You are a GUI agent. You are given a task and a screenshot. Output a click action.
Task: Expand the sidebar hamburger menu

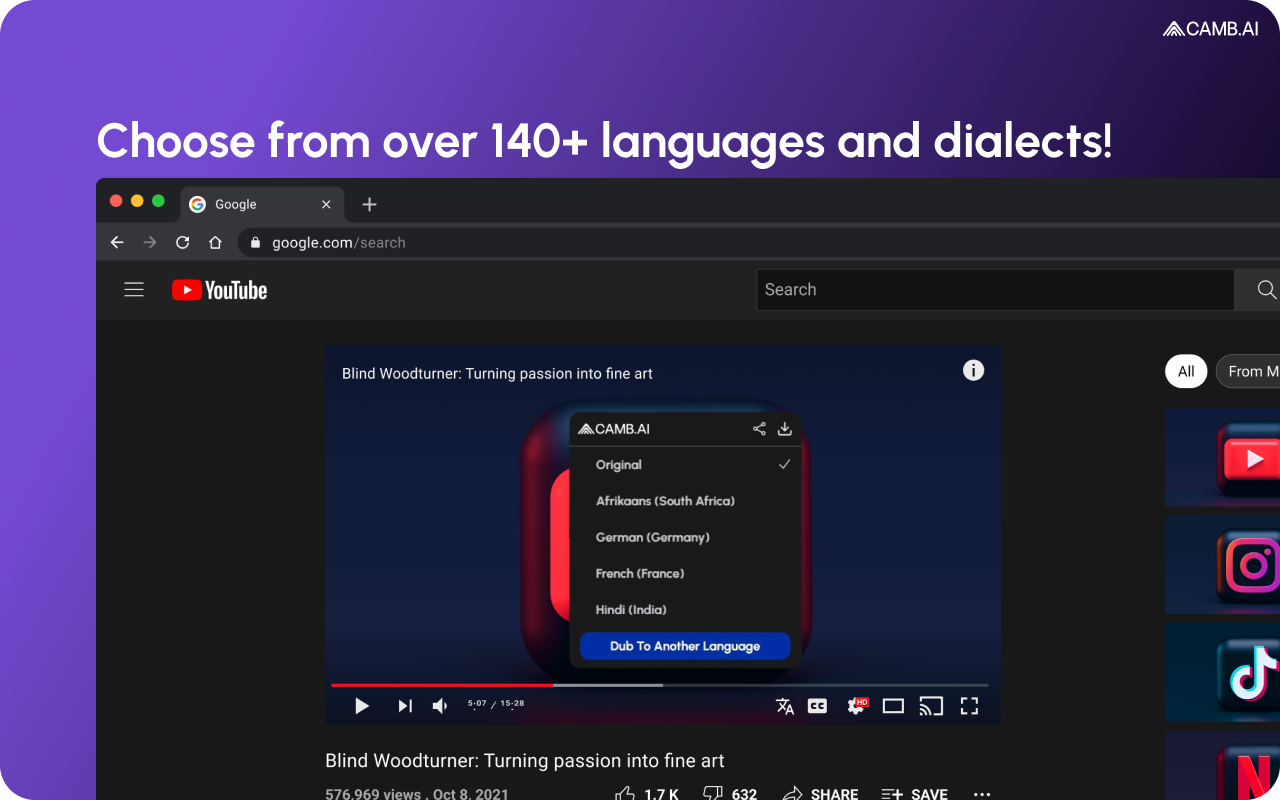pos(134,289)
